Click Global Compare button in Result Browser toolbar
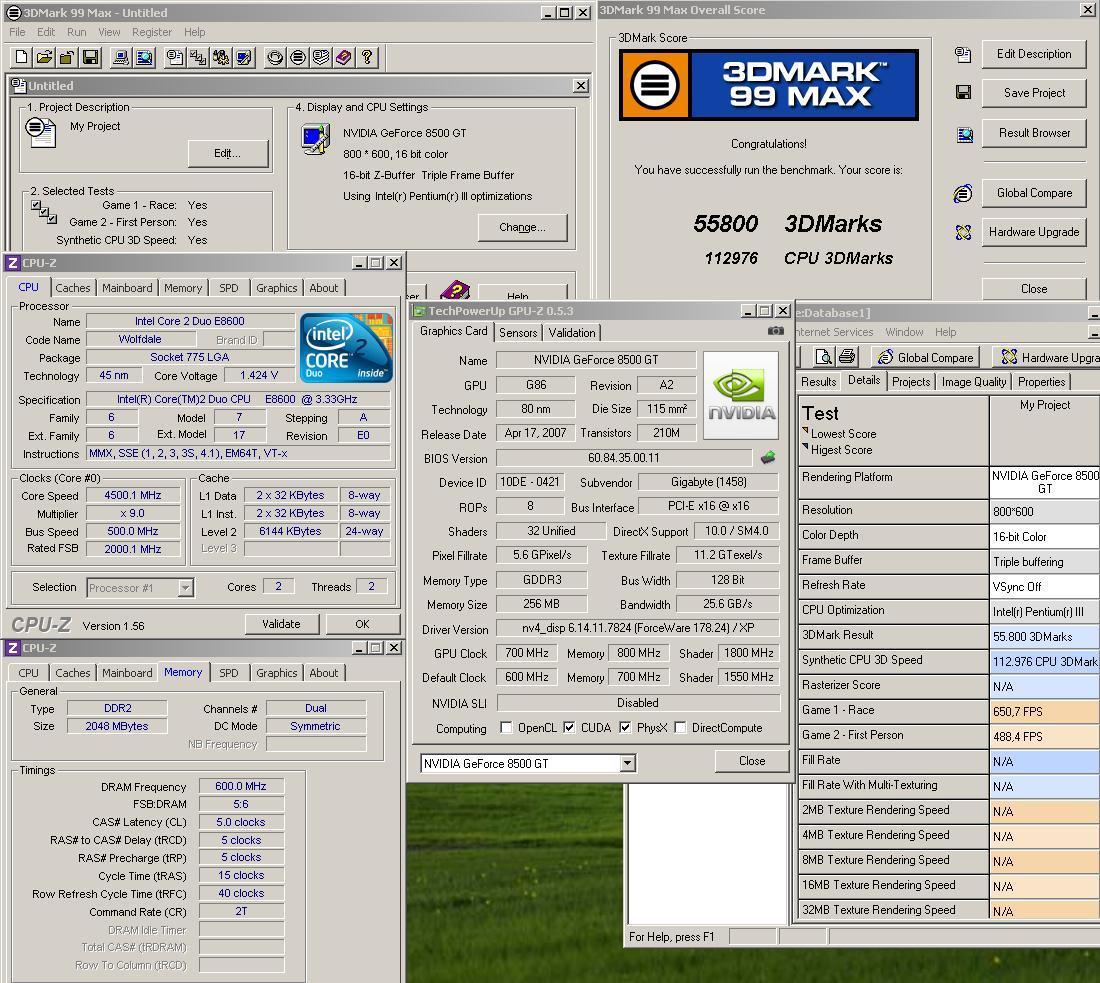Screen dimensions: 1100x983 point(925,357)
